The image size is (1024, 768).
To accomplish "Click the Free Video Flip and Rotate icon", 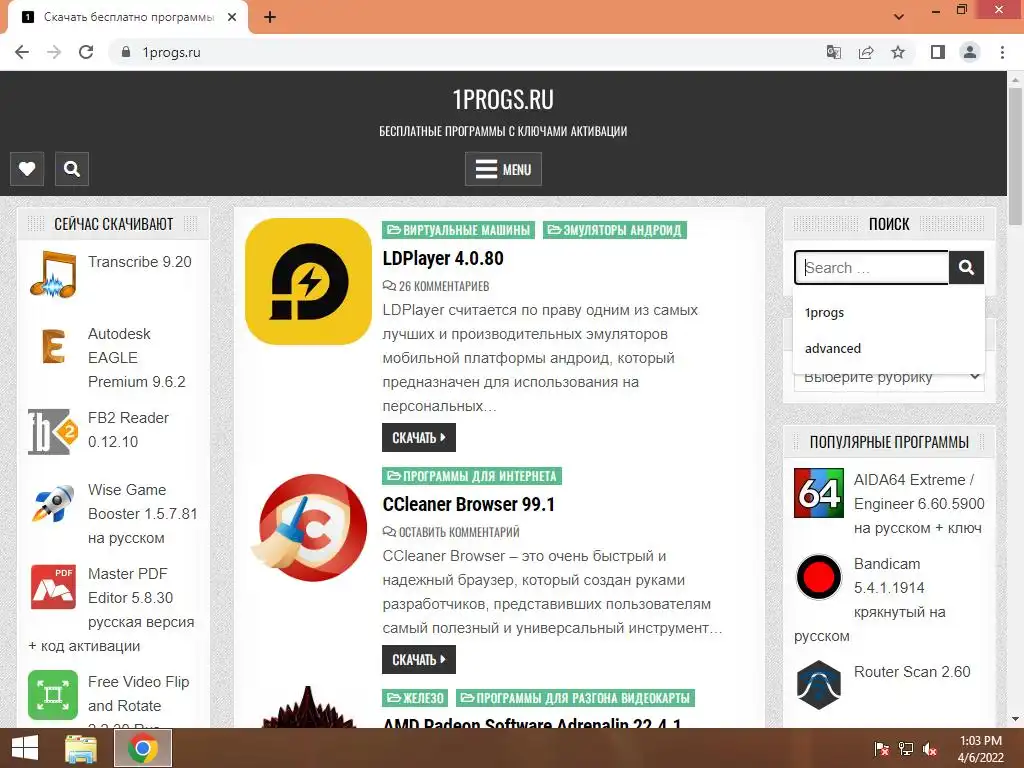I will pos(53,695).
